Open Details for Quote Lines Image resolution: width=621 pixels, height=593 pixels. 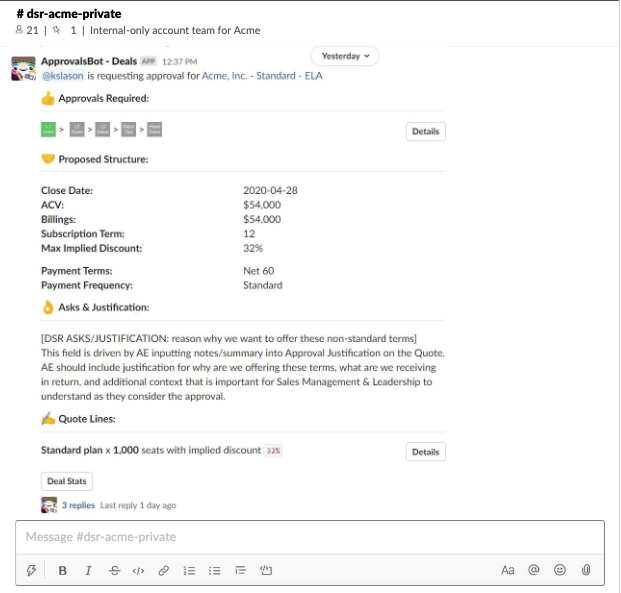(x=425, y=452)
